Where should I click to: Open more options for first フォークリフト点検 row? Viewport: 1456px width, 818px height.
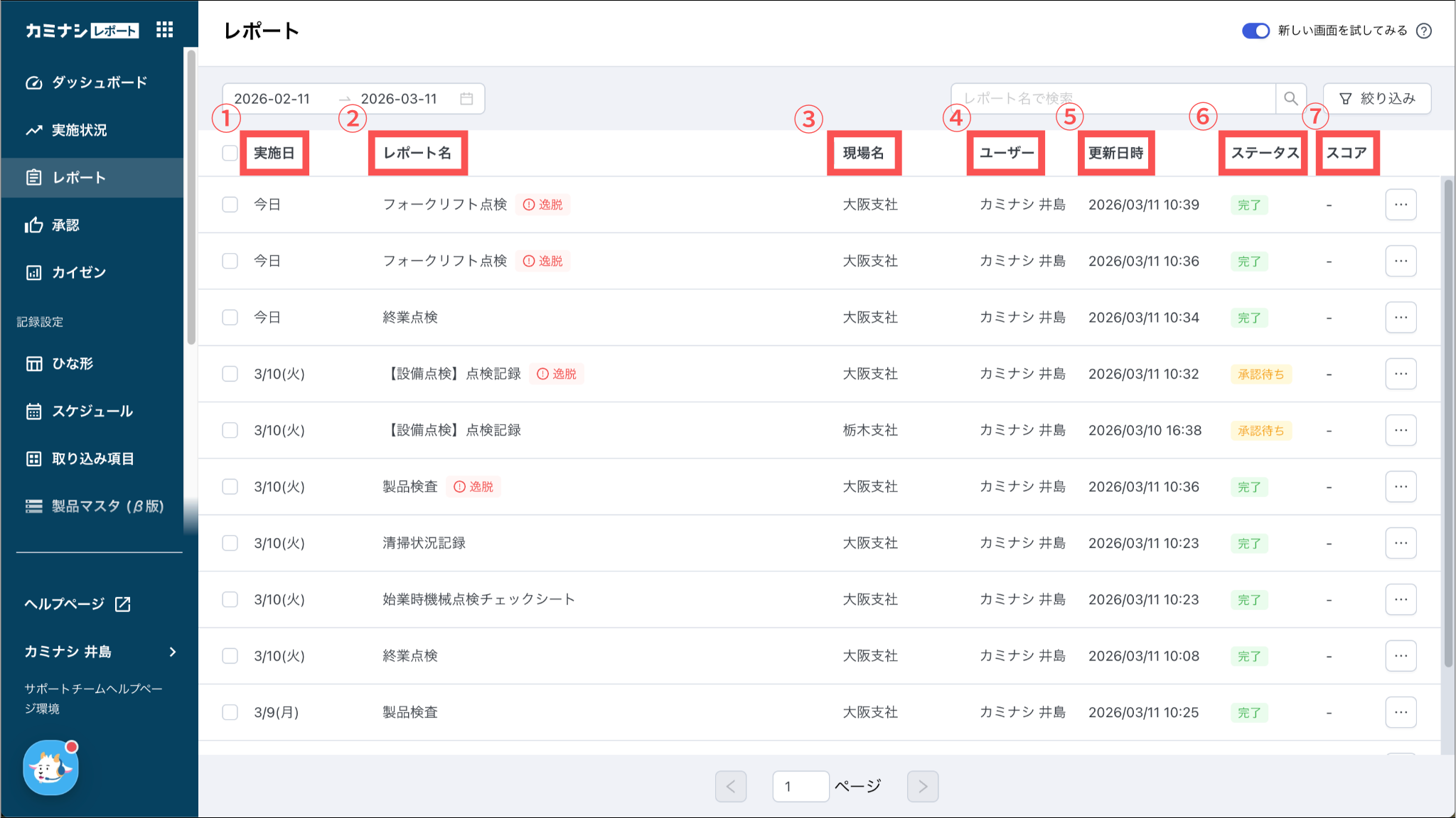1401,205
